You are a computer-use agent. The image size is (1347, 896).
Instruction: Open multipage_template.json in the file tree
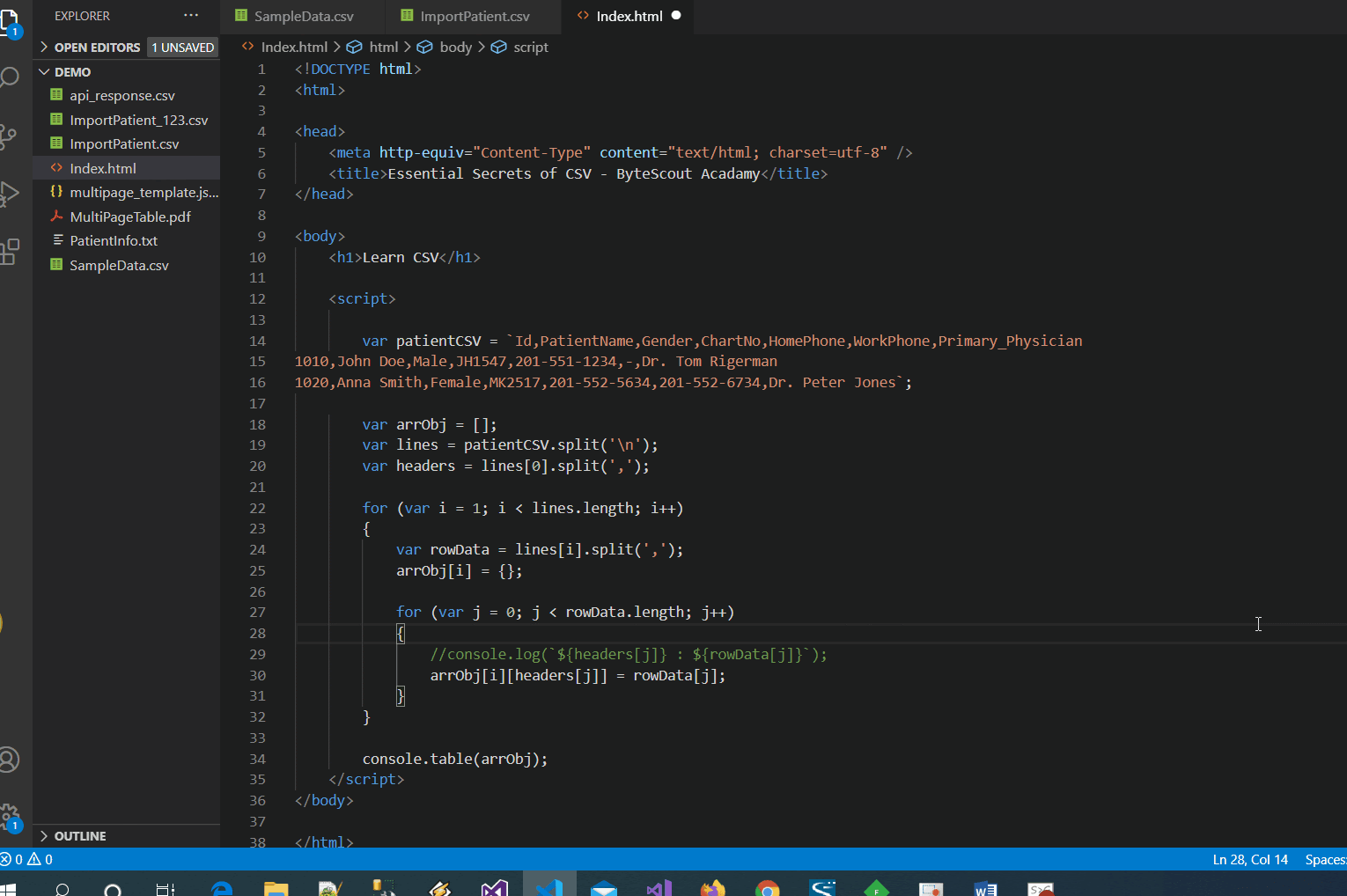coord(144,192)
